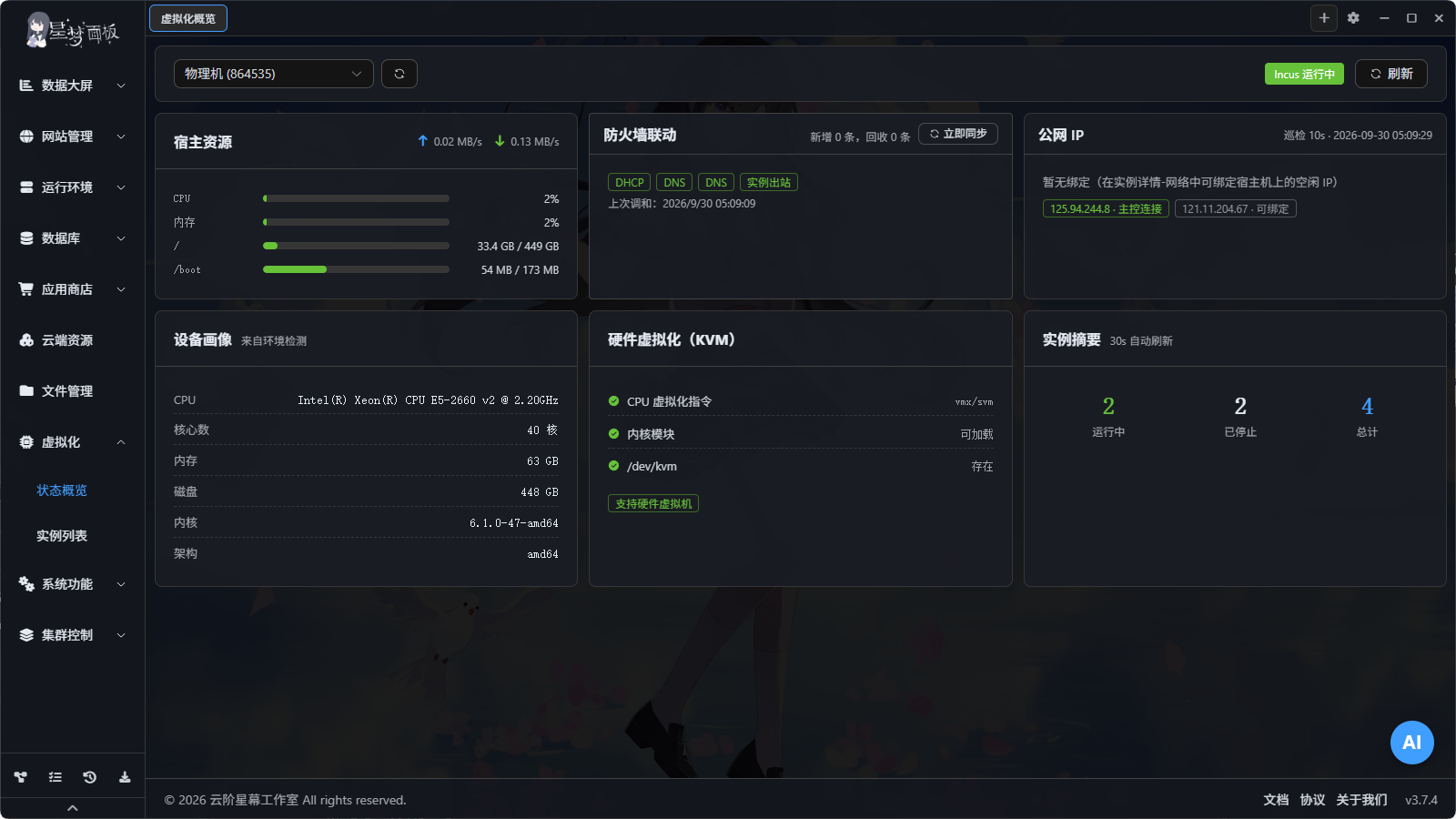Screen dimensions: 1456x819
Task: Open the blue AI assistant button
Action: point(1411,743)
